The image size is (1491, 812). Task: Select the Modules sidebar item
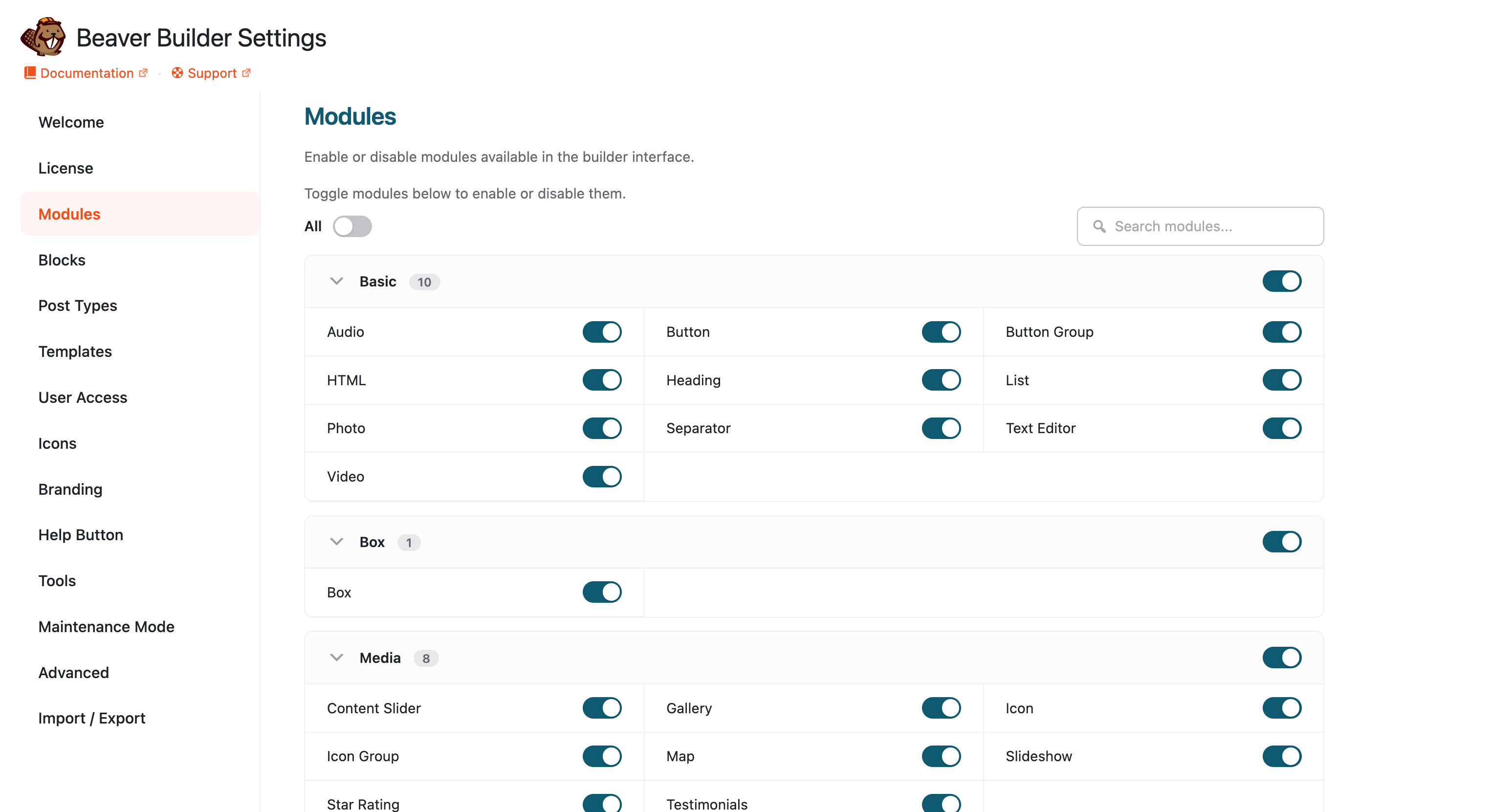coord(139,214)
